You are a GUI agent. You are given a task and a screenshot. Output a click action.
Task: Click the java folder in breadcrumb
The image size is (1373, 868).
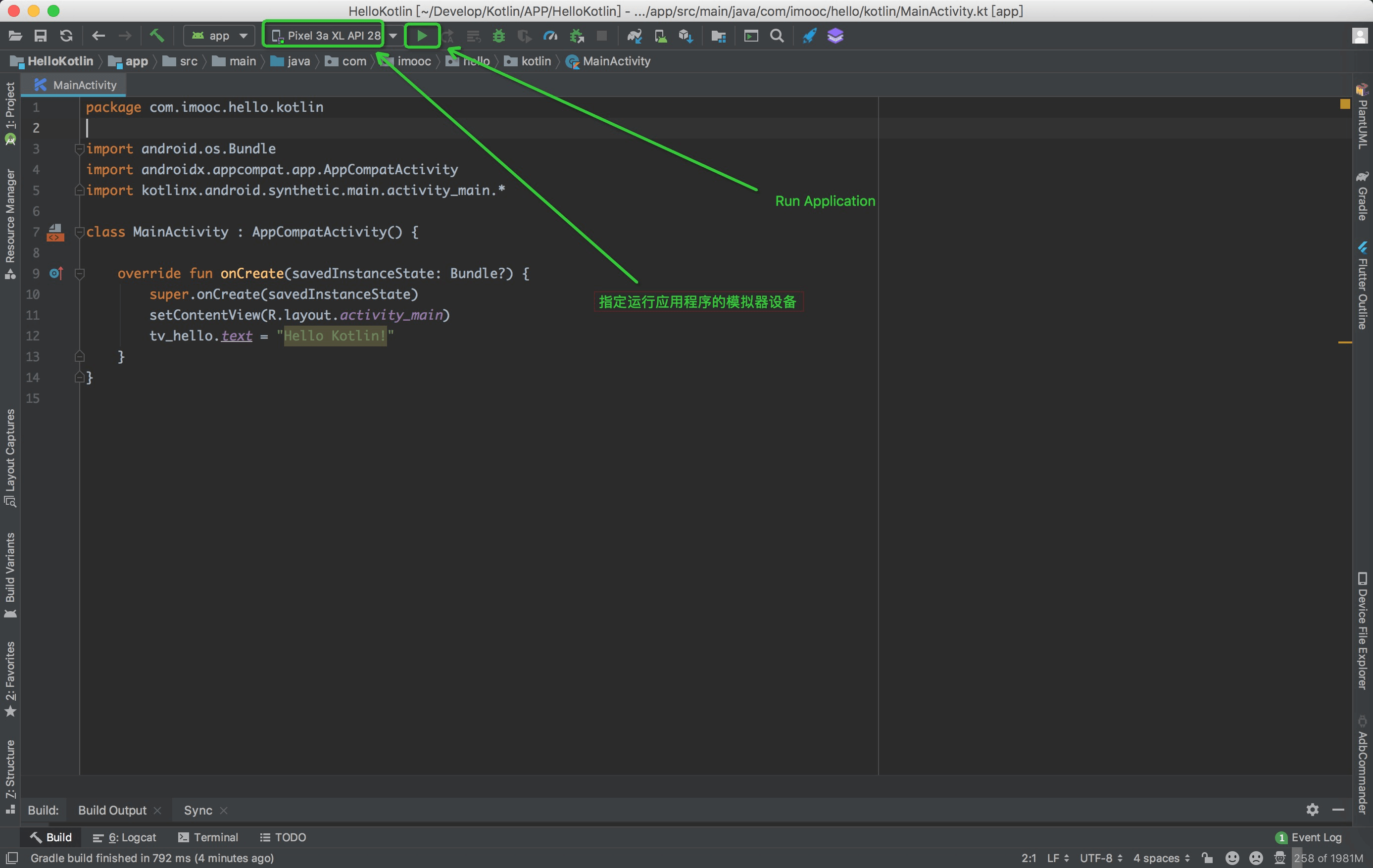tap(290, 61)
